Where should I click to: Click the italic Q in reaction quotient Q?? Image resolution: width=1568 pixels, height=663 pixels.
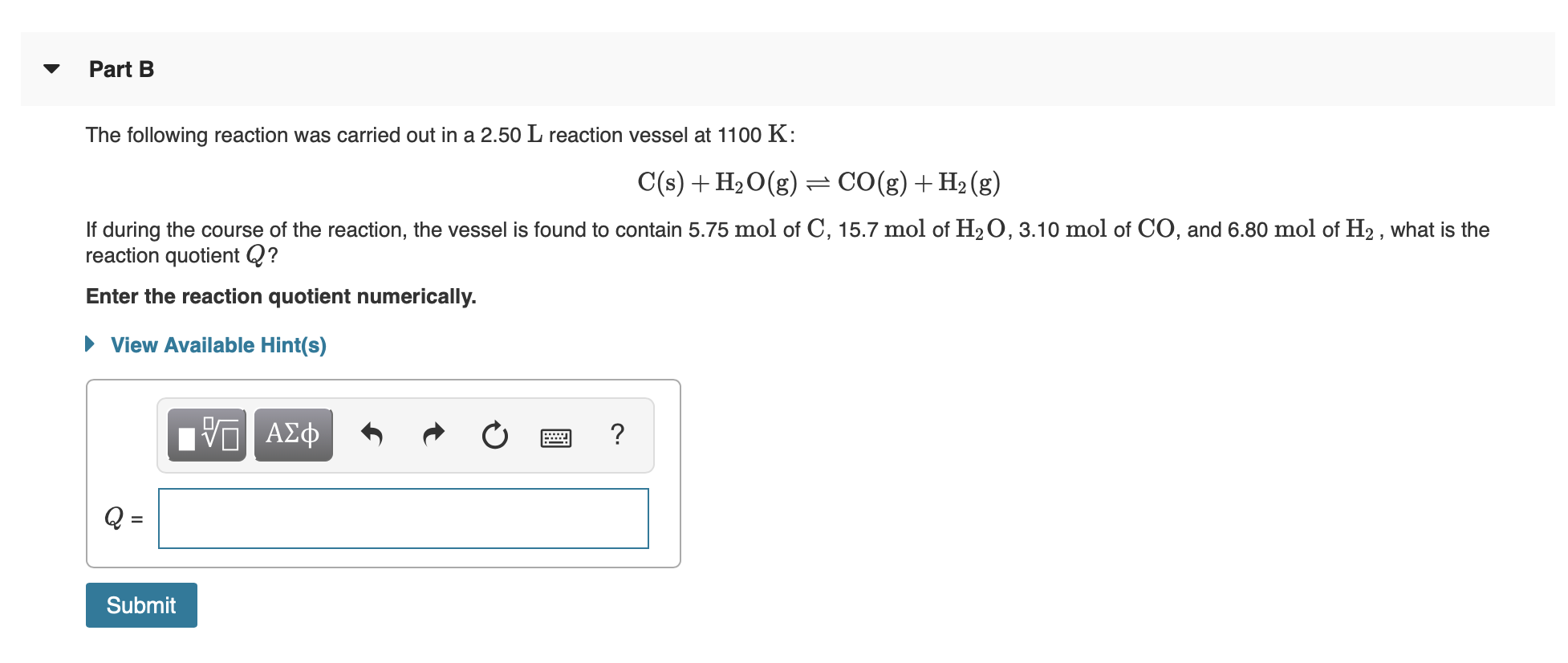coord(255,256)
